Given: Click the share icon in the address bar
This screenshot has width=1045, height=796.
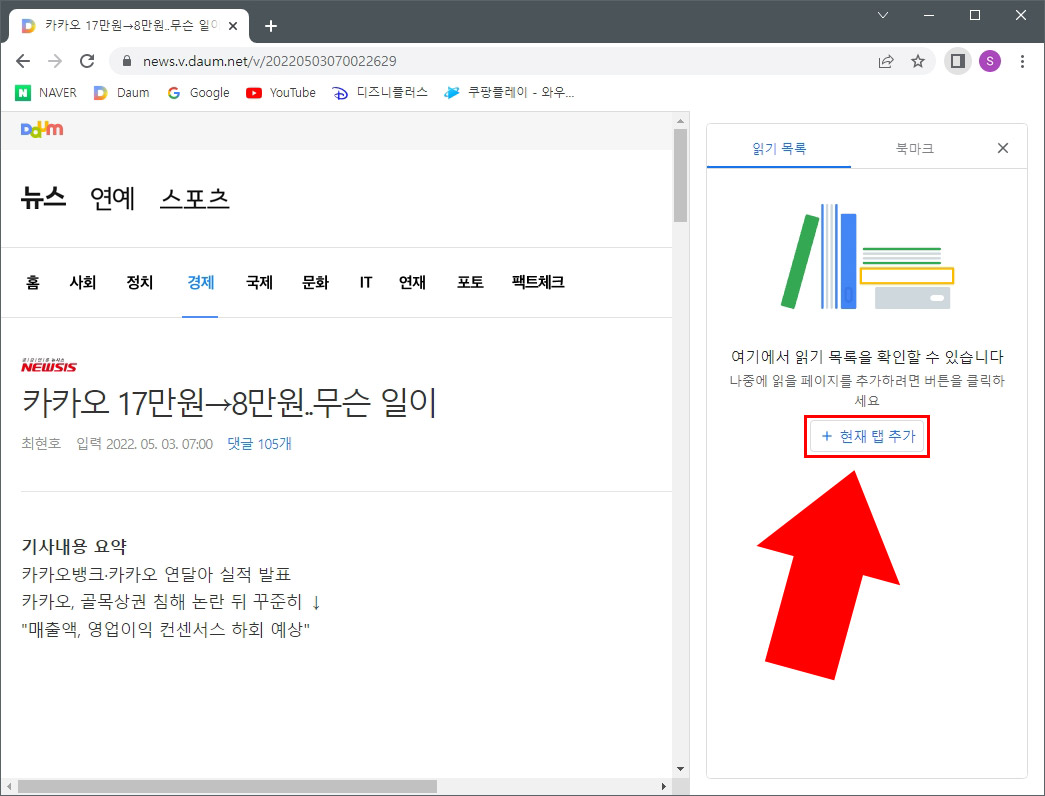Looking at the screenshot, I should pos(886,61).
